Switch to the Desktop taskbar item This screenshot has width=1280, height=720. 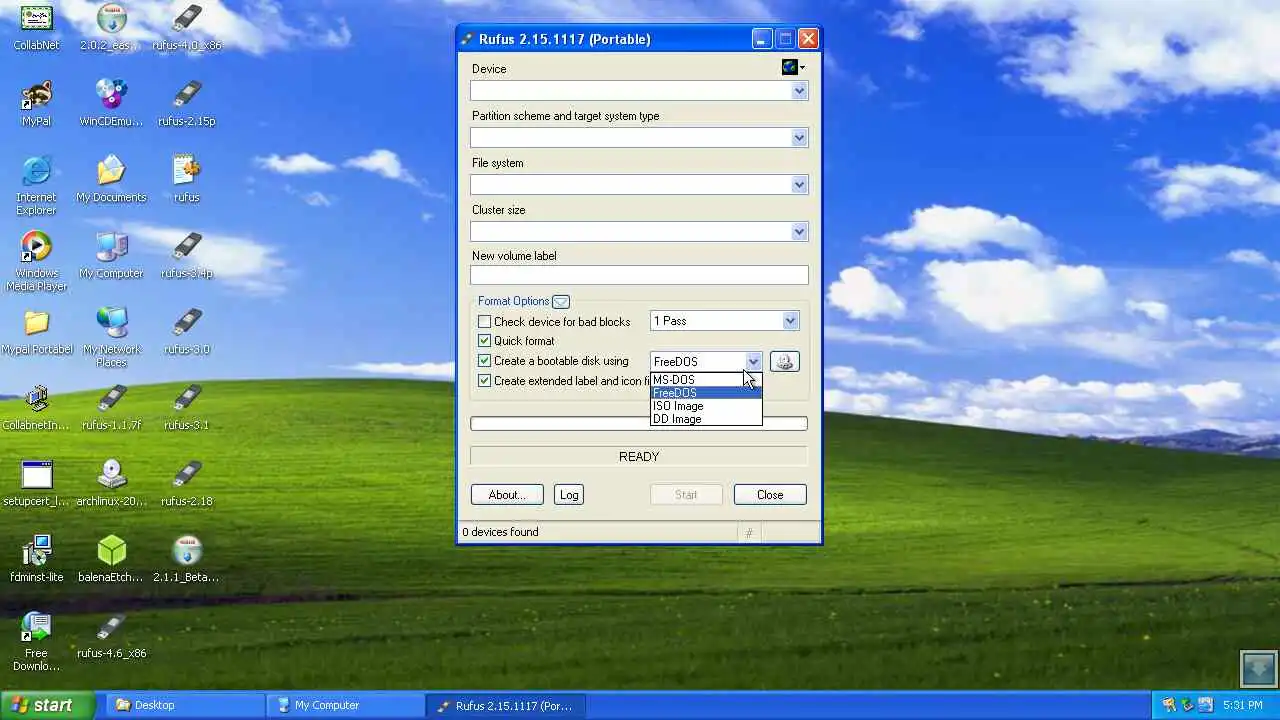pyautogui.click(x=186, y=705)
